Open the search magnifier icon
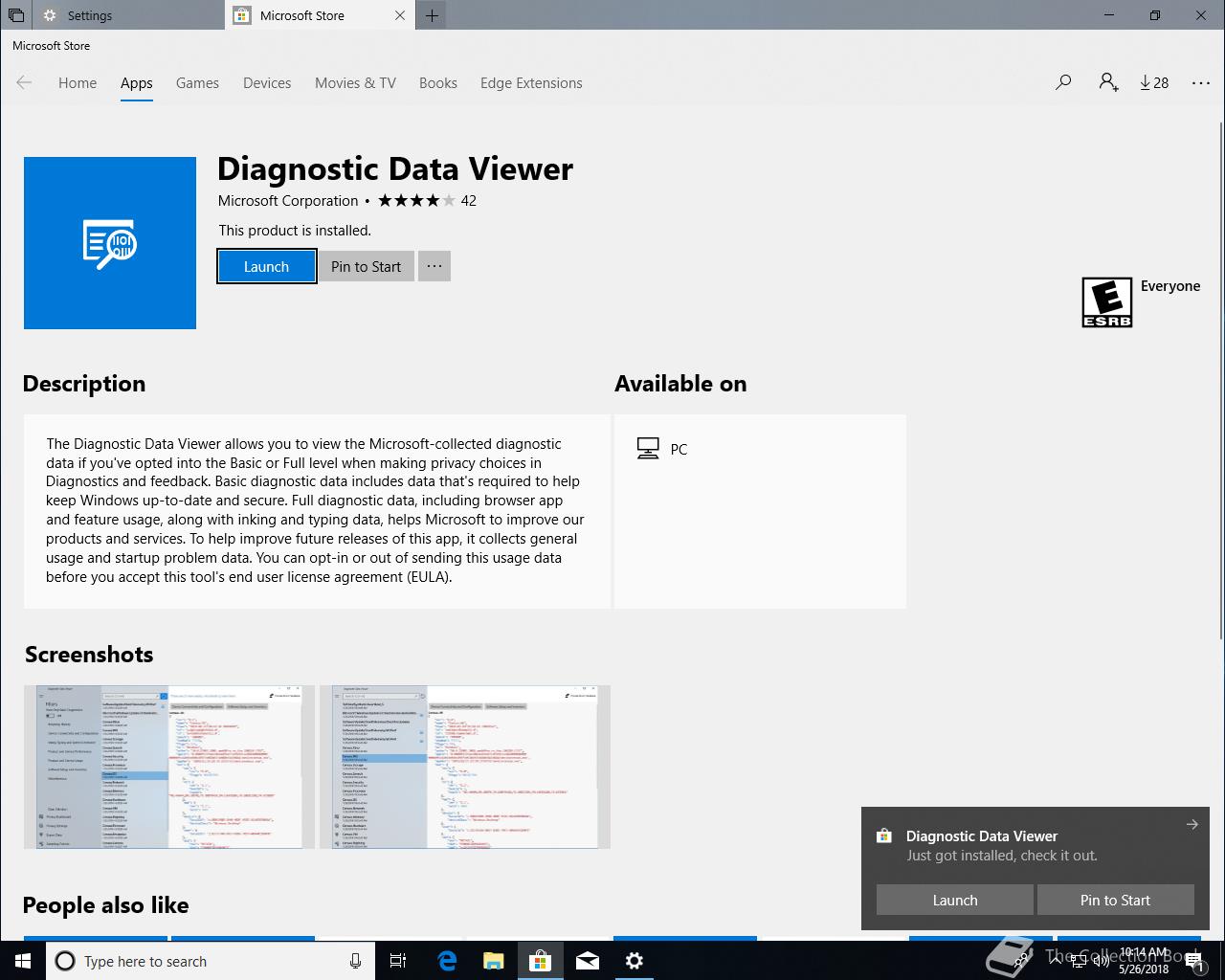 [x=1063, y=83]
